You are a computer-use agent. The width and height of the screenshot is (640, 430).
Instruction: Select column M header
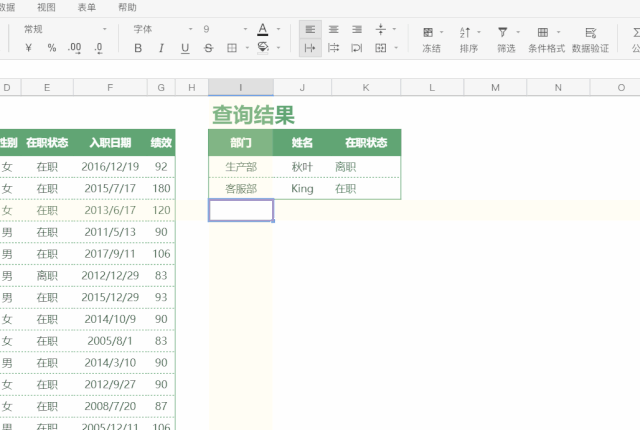point(495,87)
